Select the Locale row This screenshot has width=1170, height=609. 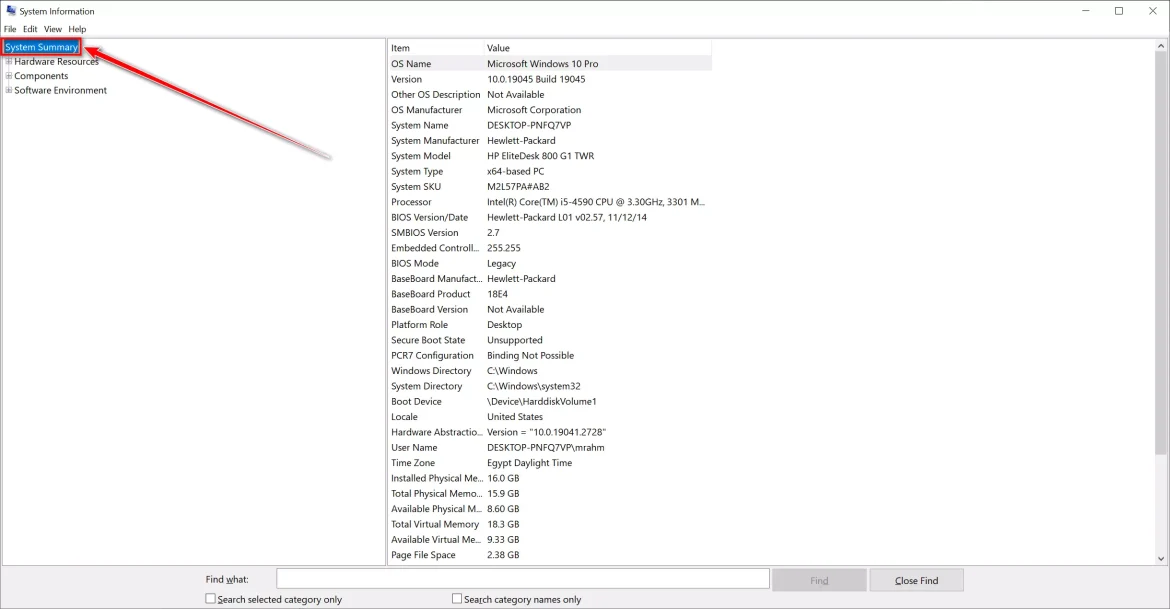[550, 417]
